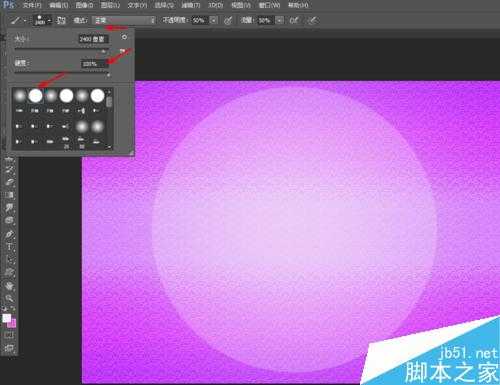Select third brush thumbnail in top row
The width and height of the screenshot is (500, 385).
pos(51,96)
